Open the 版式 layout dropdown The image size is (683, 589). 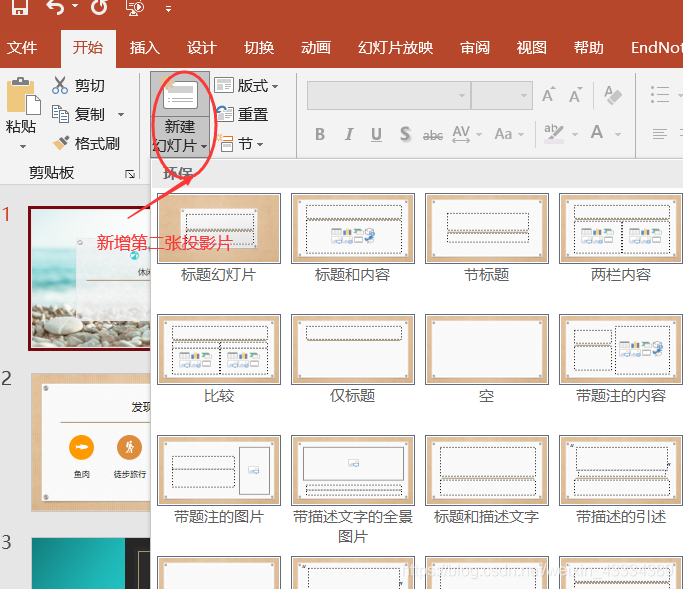(247, 85)
